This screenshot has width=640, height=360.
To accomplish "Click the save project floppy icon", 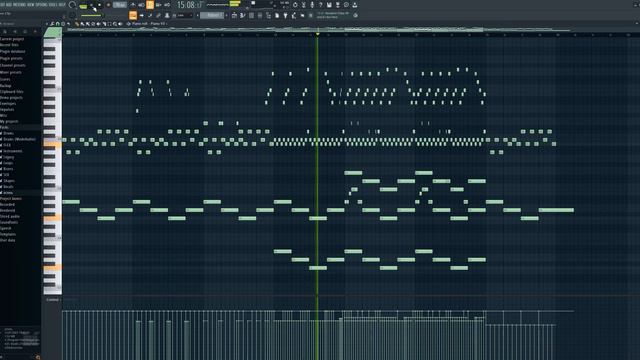I will pyautogui.click(x=329, y=5).
